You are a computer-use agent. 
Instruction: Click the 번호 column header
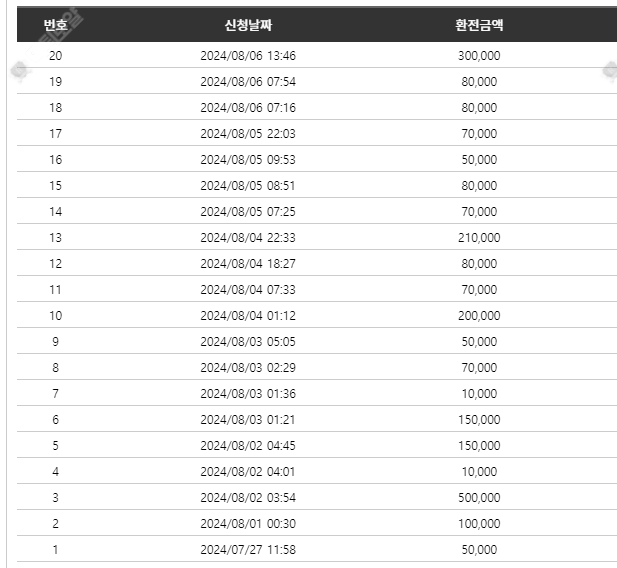[x=55, y=25]
